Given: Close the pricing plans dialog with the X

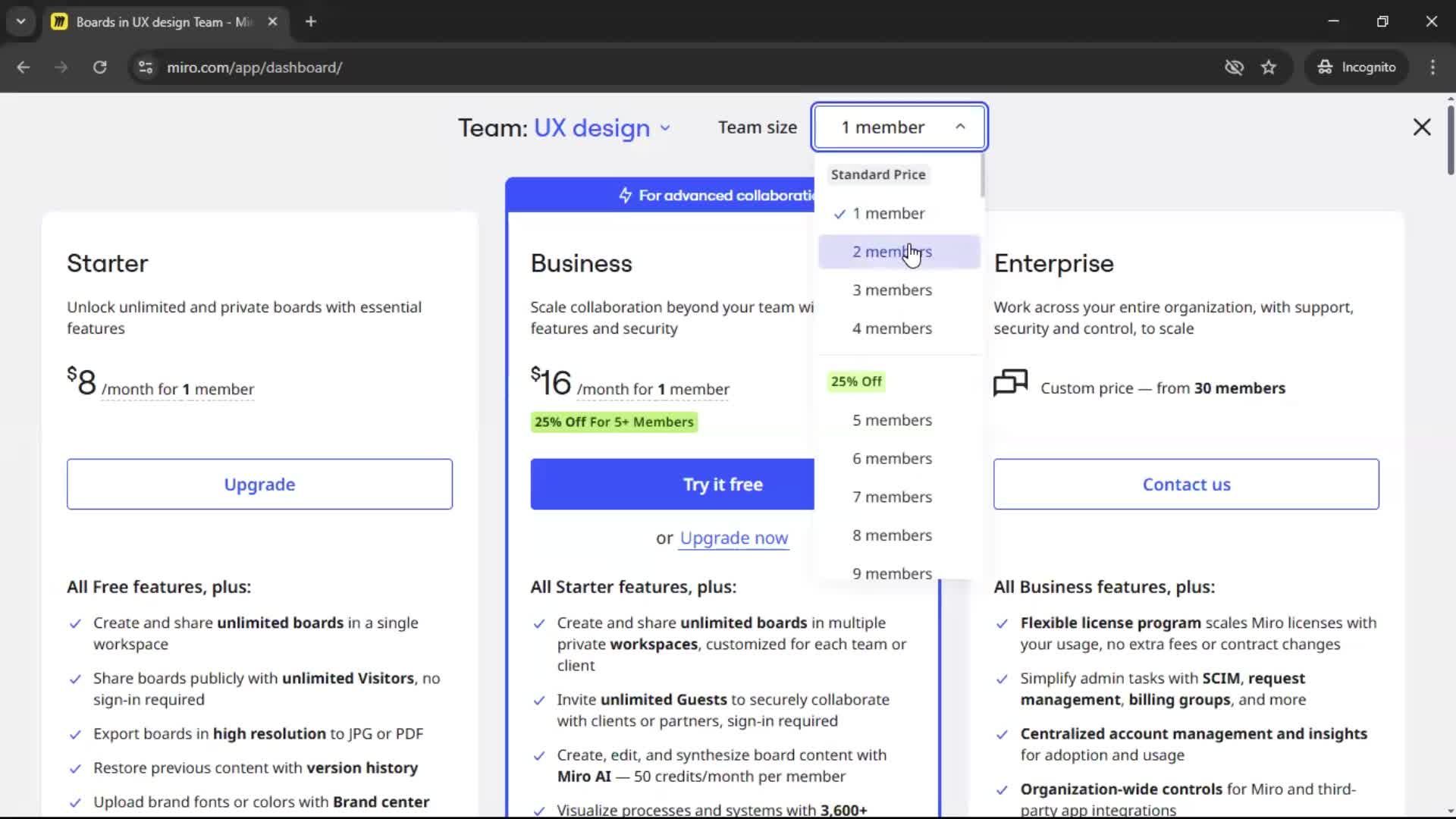Looking at the screenshot, I should 1422,127.
